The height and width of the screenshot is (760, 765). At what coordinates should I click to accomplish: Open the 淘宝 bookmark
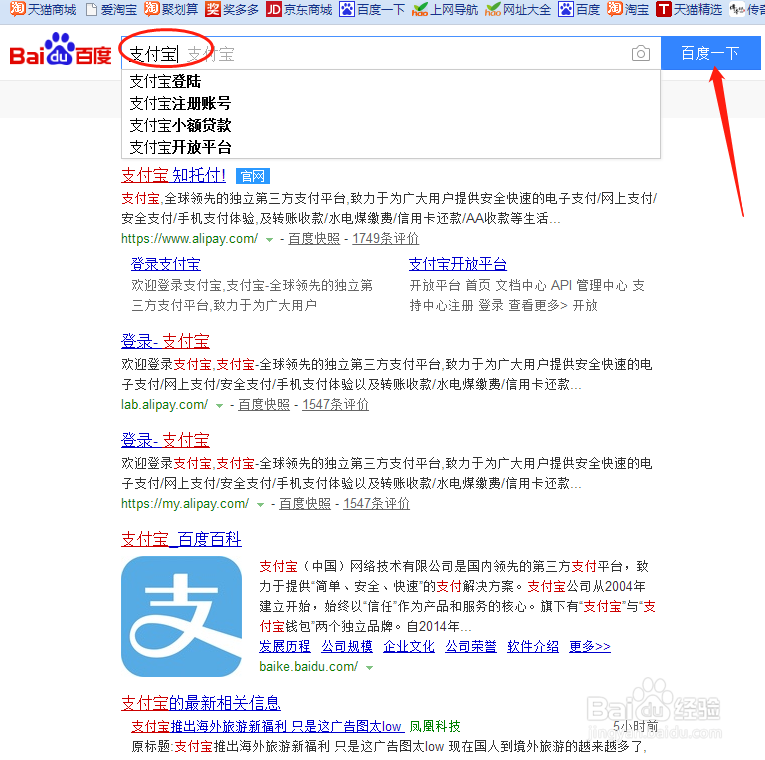coord(628,9)
